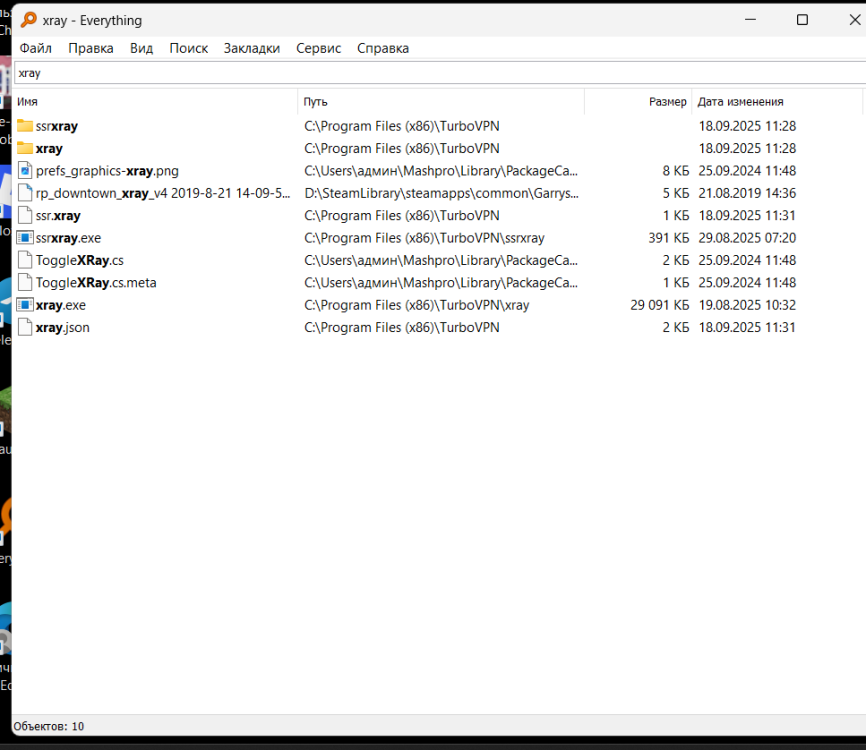Viewport: 866px width, 750px height.
Task: Select the rp_downtown_xray_v4 2019-8-21 file name
Action: pos(163,193)
